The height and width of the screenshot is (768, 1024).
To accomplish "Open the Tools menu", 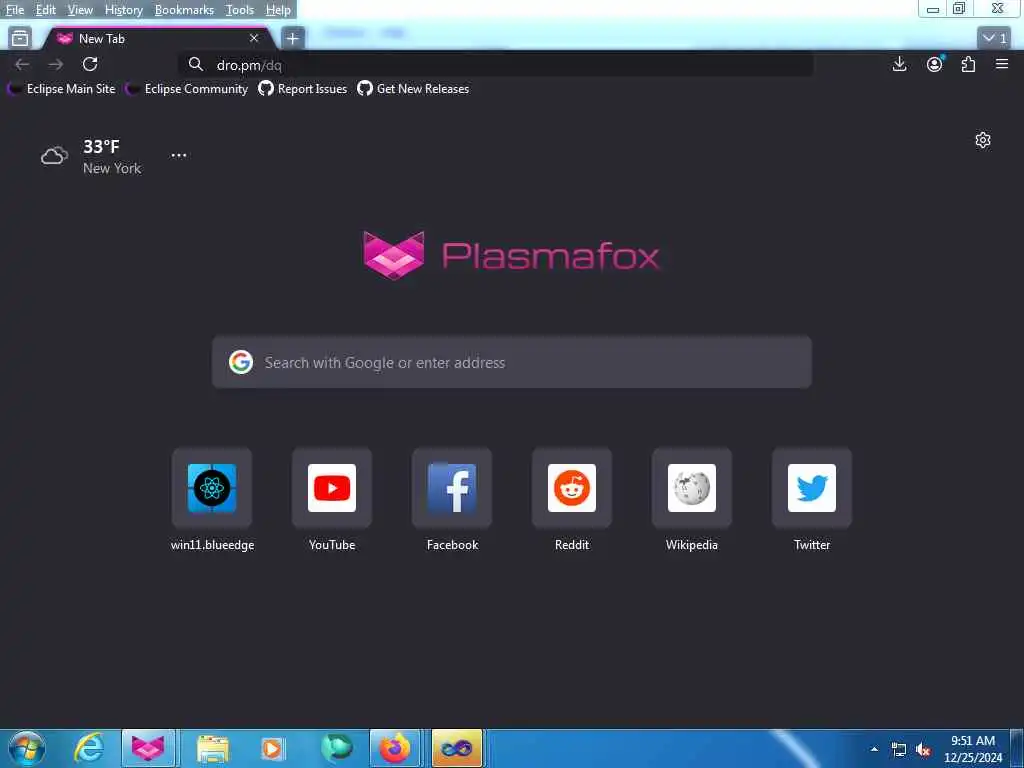I will point(239,10).
